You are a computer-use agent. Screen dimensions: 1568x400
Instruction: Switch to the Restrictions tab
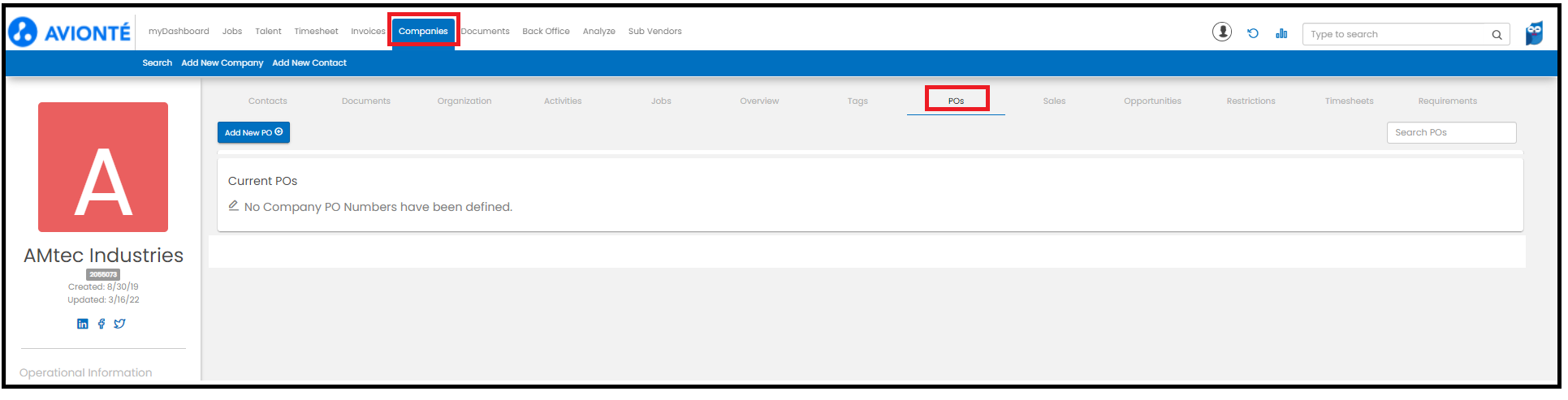[x=1251, y=101]
